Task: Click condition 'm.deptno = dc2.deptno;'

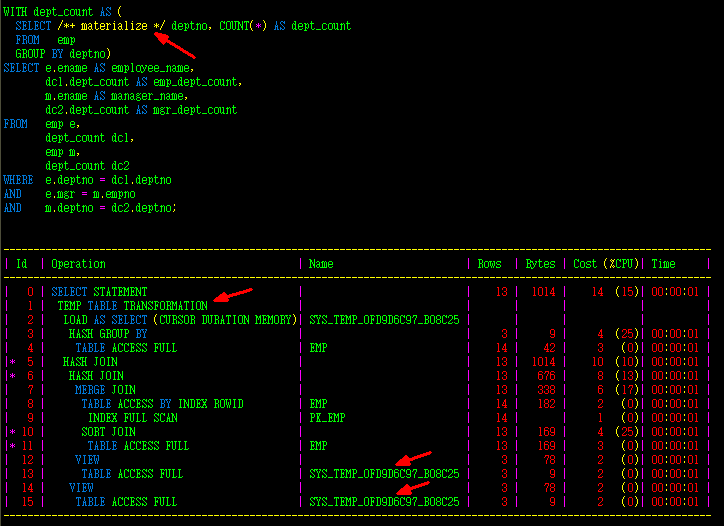Action: (x=111, y=208)
